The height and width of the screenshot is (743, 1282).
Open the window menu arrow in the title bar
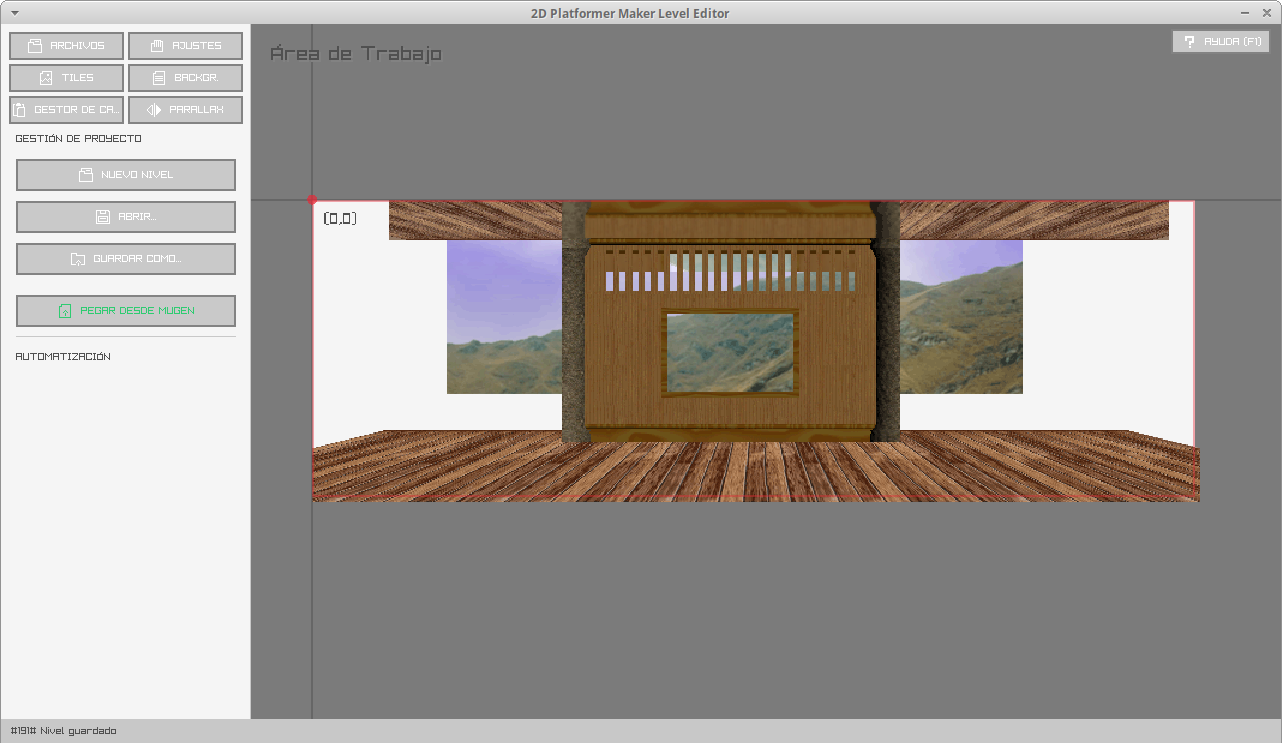point(15,13)
